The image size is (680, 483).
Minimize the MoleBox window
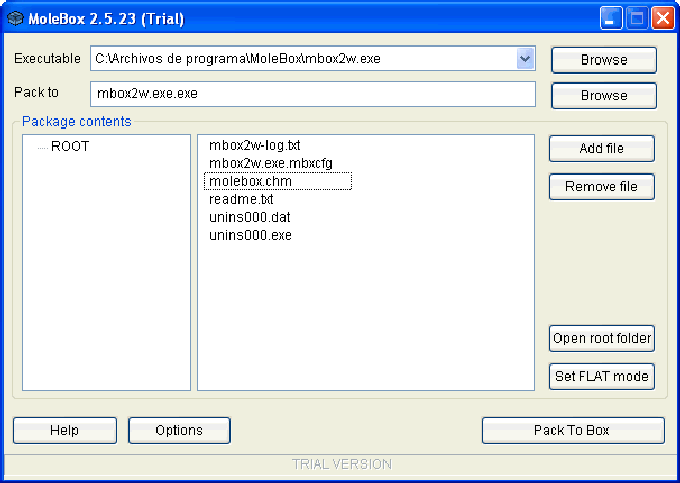pos(611,19)
